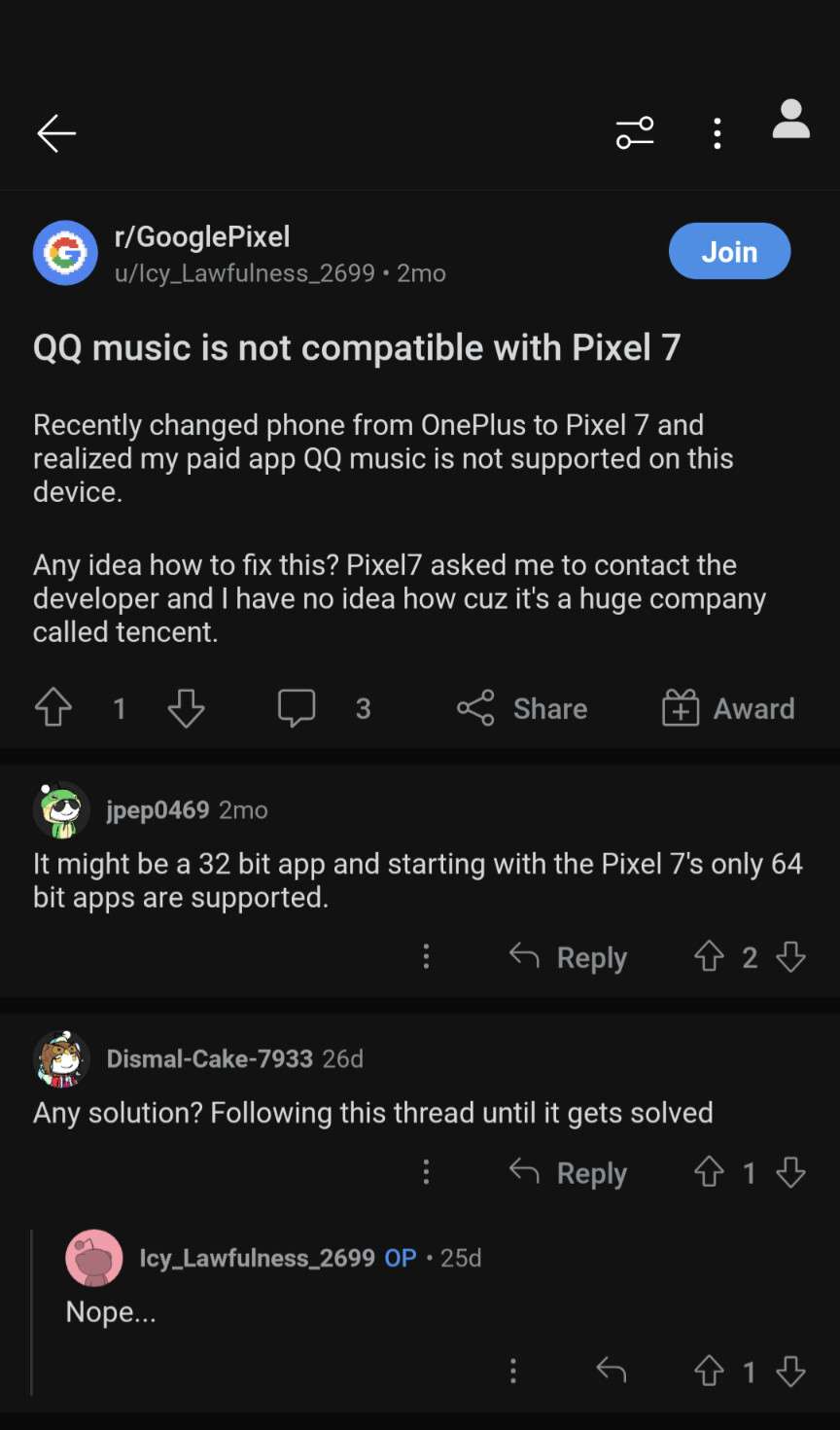Open r/GooglePixel subreddit link
The height and width of the screenshot is (1430, 840).
[x=202, y=236]
